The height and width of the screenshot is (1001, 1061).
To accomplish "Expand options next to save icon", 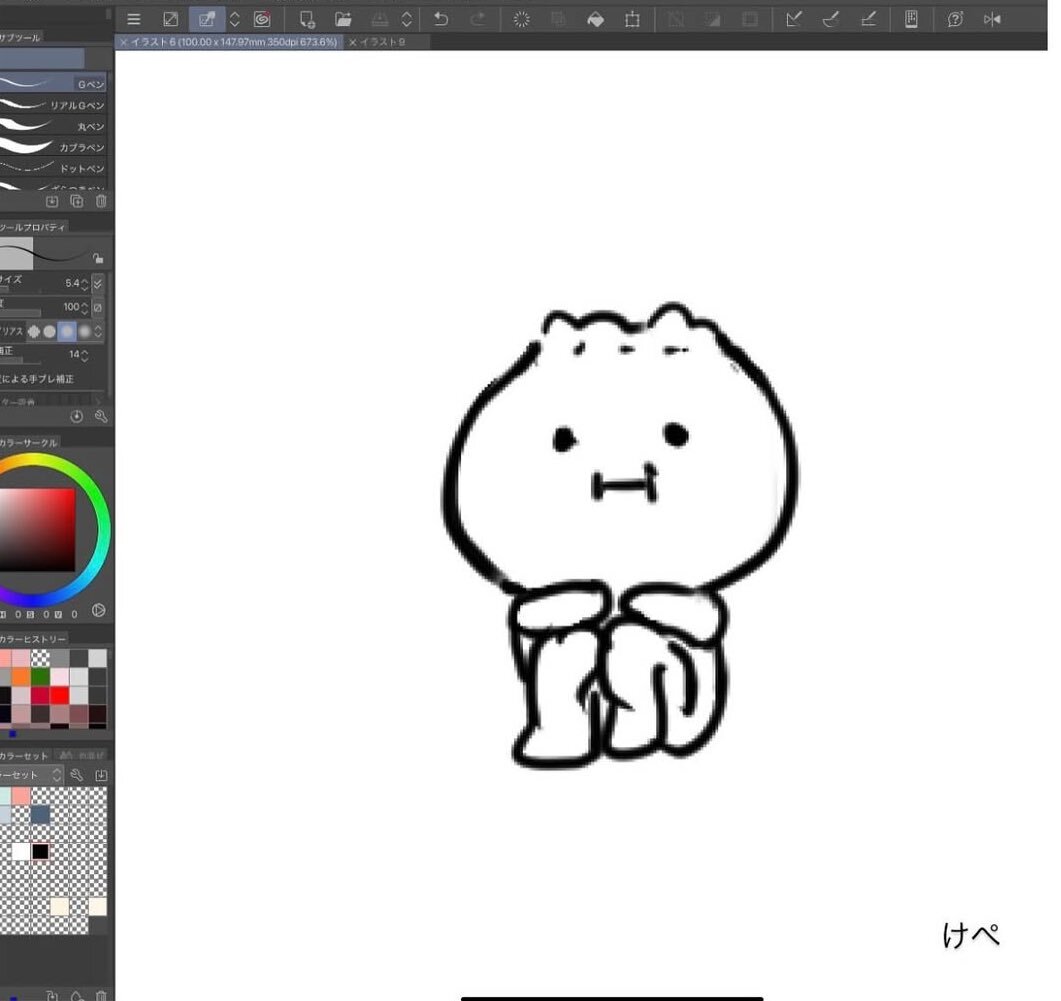I will click(x=406, y=20).
